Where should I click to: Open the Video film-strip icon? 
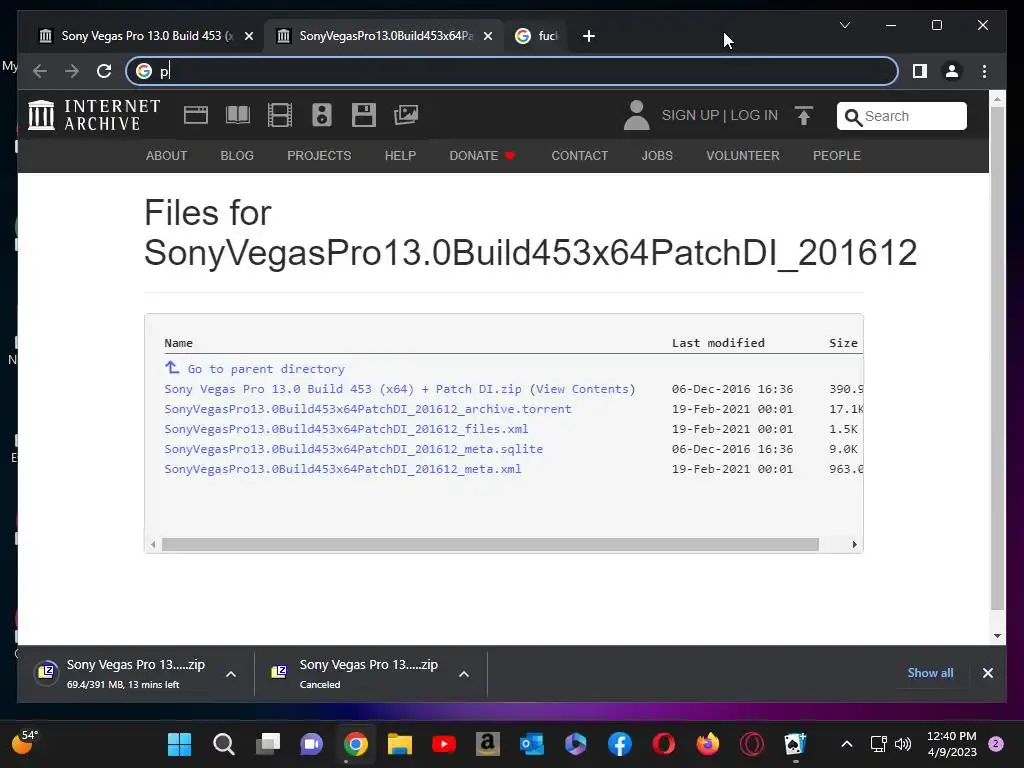click(280, 115)
